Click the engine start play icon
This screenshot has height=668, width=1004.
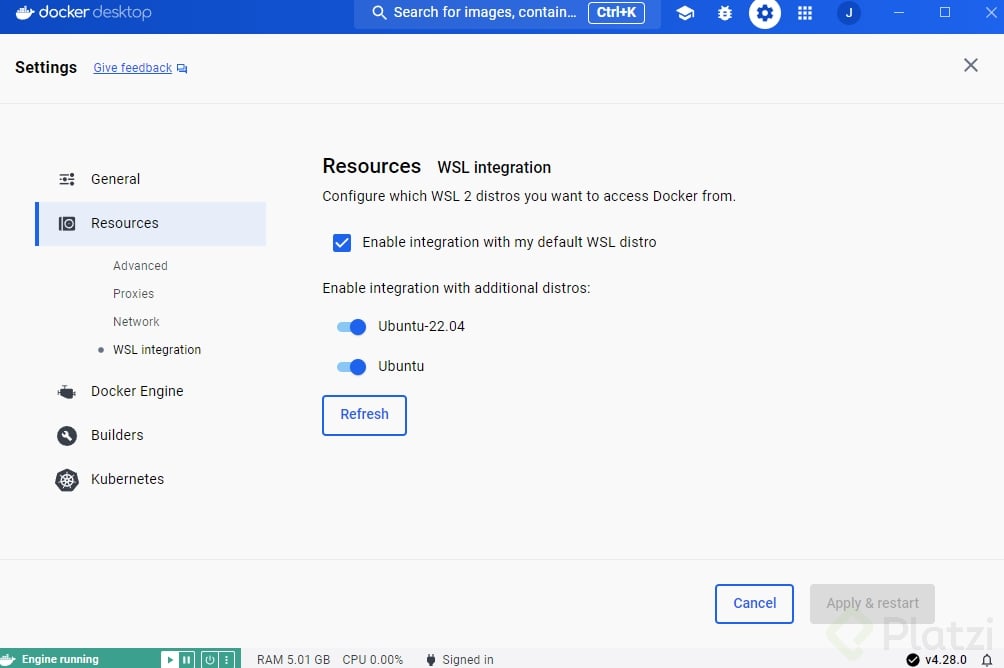point(170,660)
